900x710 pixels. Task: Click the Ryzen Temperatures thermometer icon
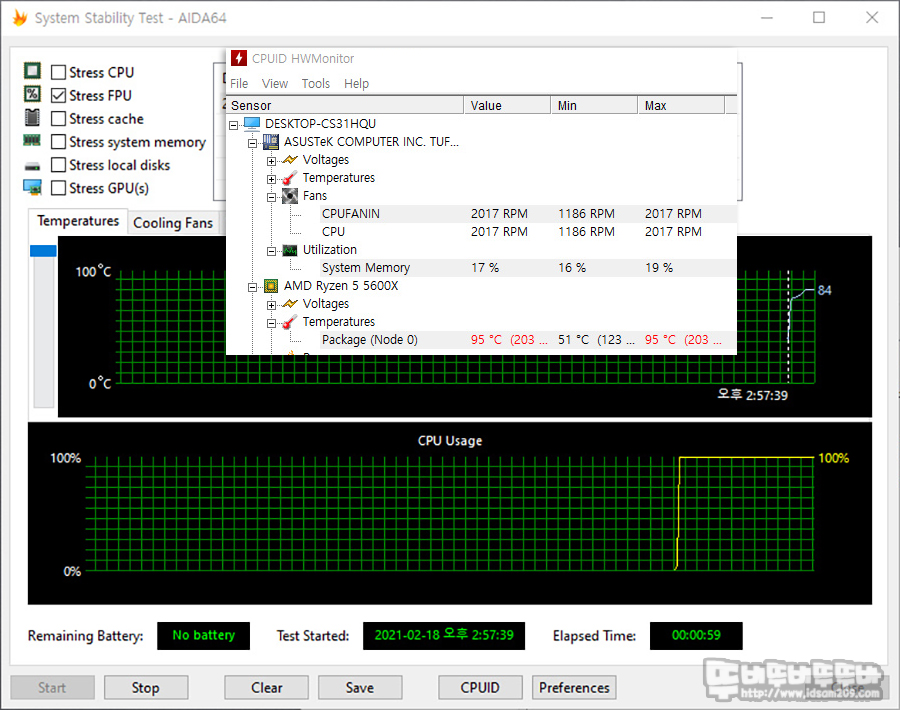[x=290, y=322]
